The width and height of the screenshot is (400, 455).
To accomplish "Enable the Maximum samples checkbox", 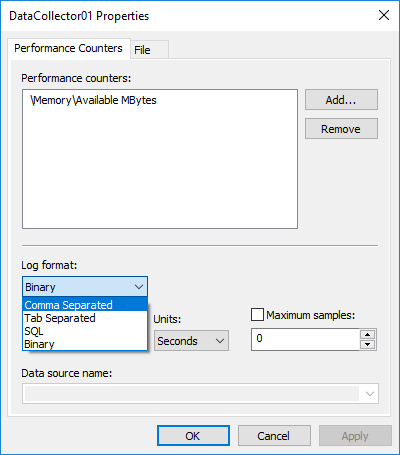I will (257, 315).
